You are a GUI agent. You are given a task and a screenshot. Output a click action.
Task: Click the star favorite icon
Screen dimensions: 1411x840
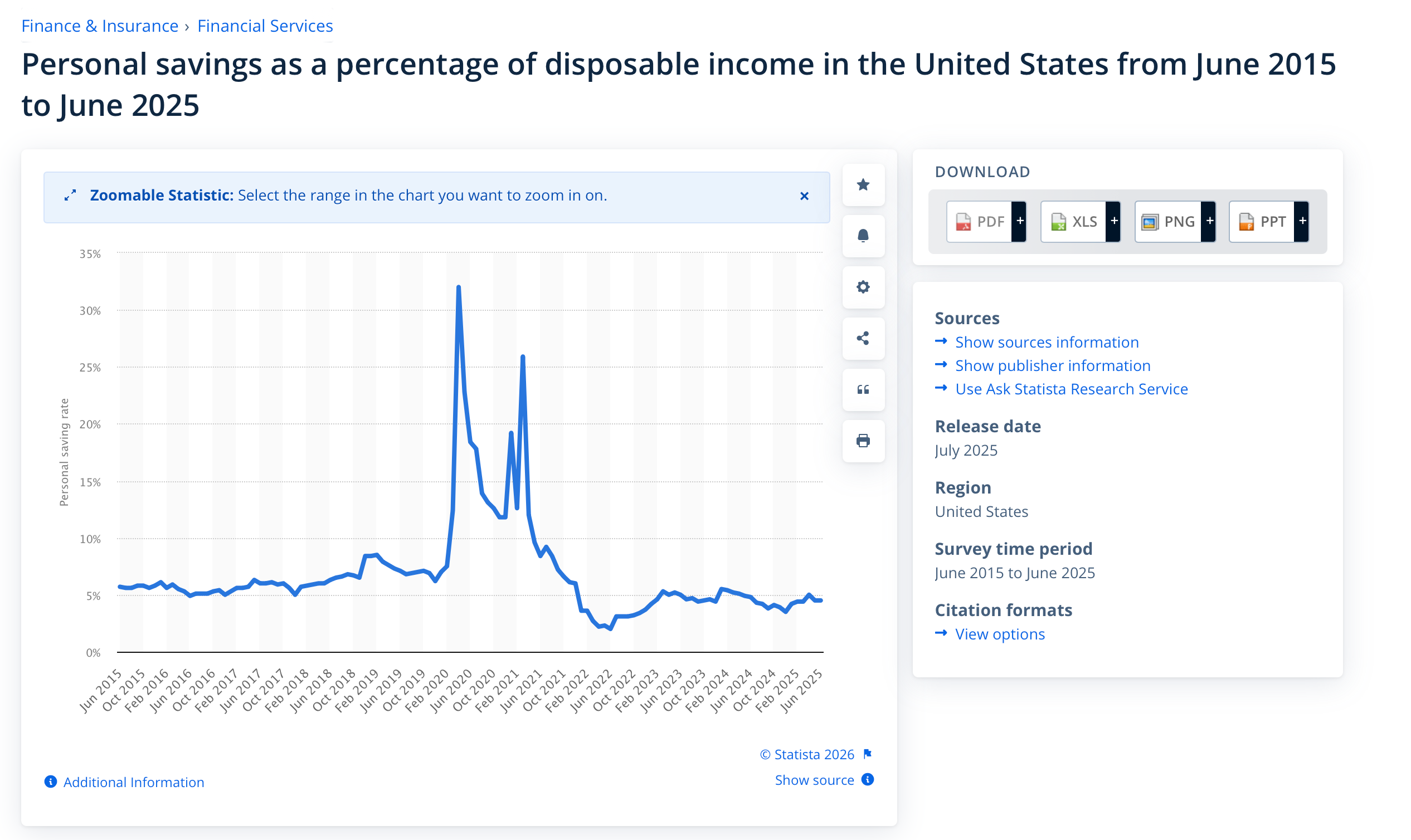point(863,184)
